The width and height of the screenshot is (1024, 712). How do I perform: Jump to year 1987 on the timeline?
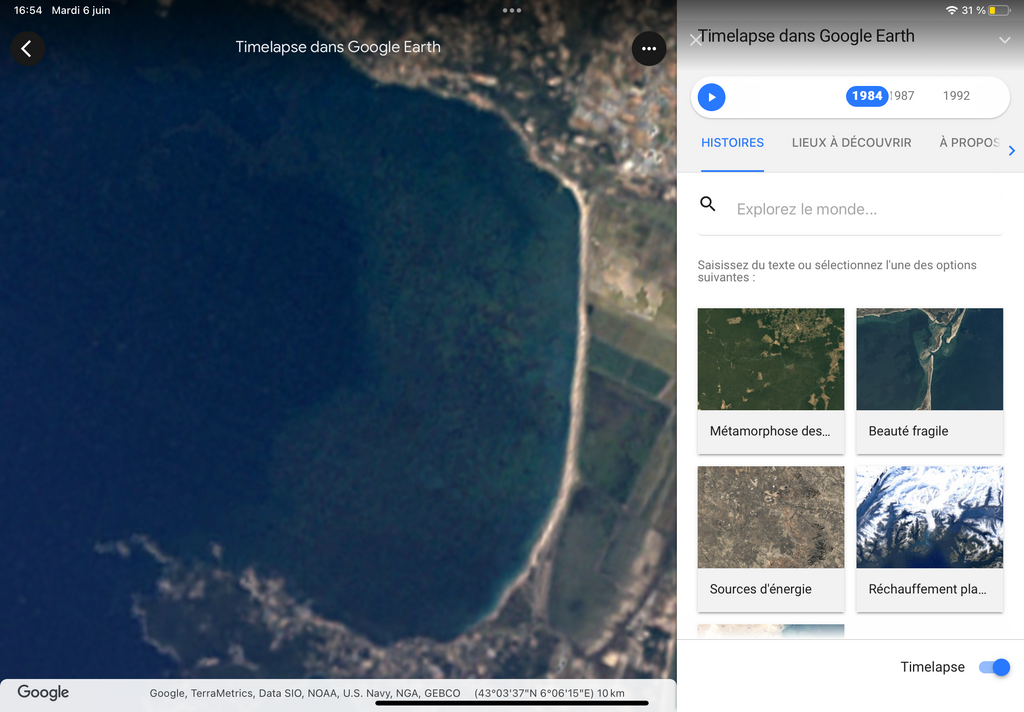902,96
